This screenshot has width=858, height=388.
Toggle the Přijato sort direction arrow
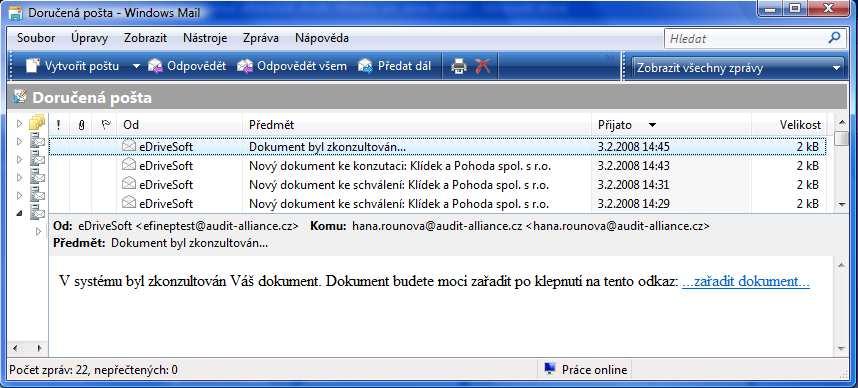click(x=652, y=125)
